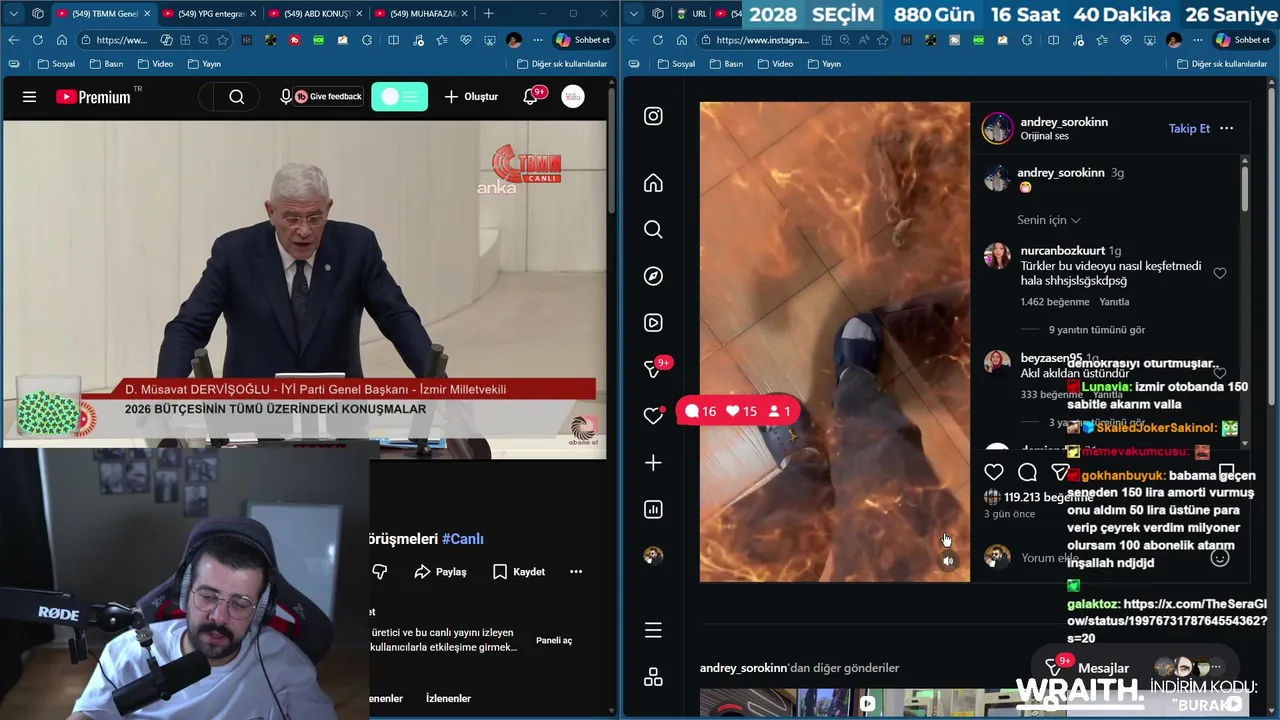Share the Instagram post with paper plane icon

1060,472
